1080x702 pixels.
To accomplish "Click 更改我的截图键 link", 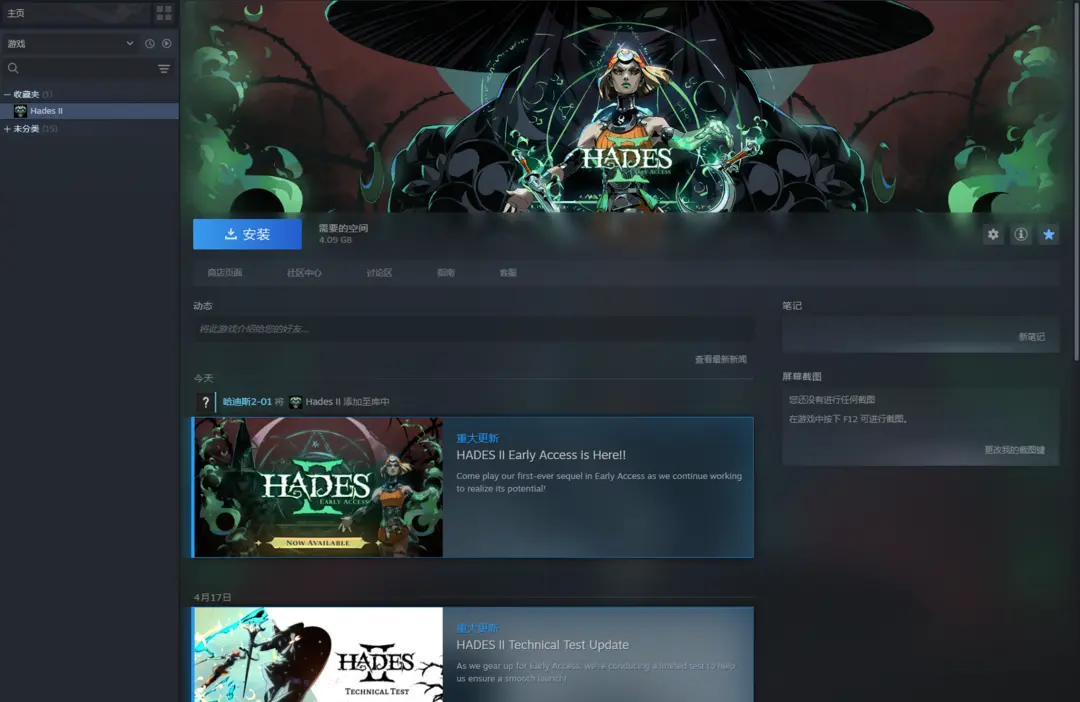I will pyautogui.click(x=1015, y=450).
